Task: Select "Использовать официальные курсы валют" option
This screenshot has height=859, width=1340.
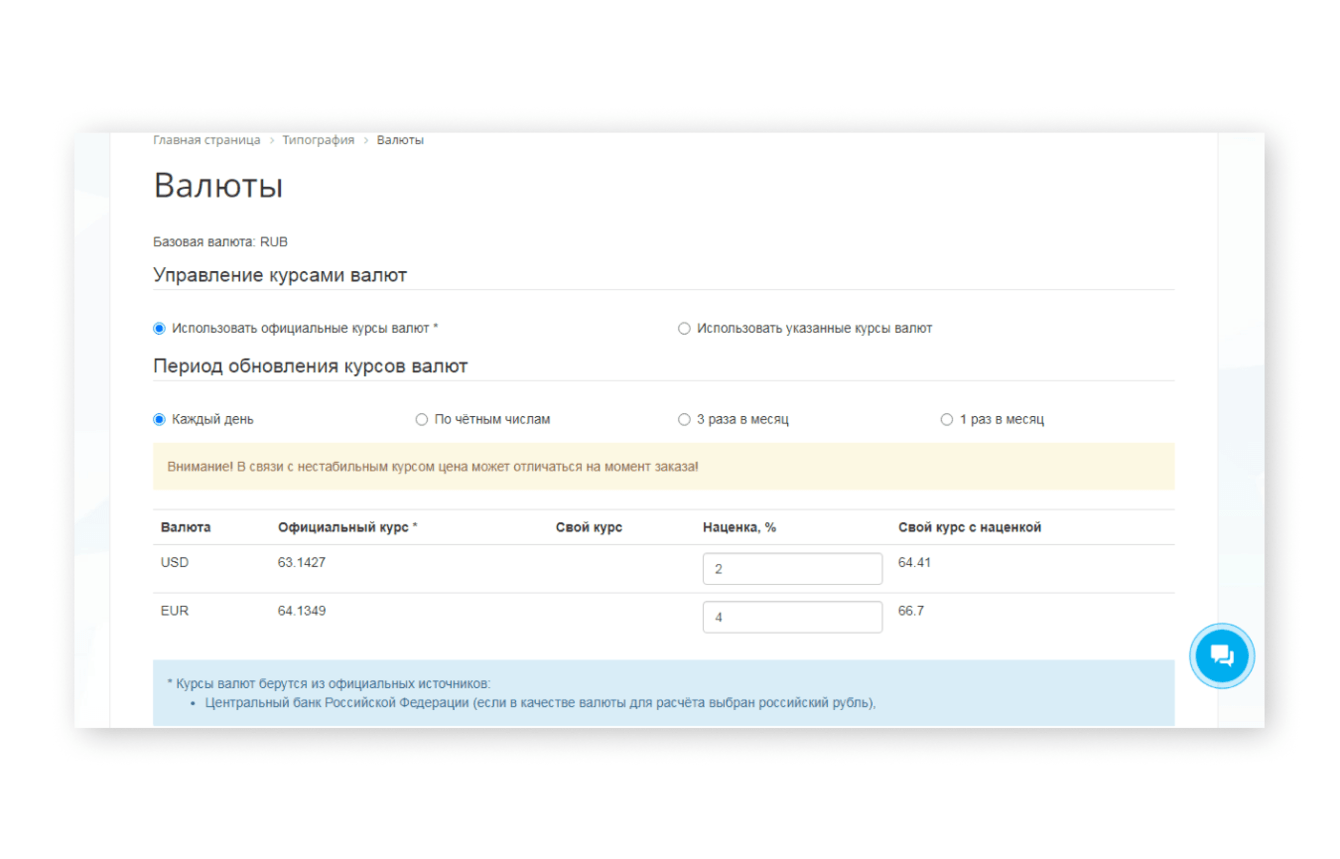Action: pos(159,328)
